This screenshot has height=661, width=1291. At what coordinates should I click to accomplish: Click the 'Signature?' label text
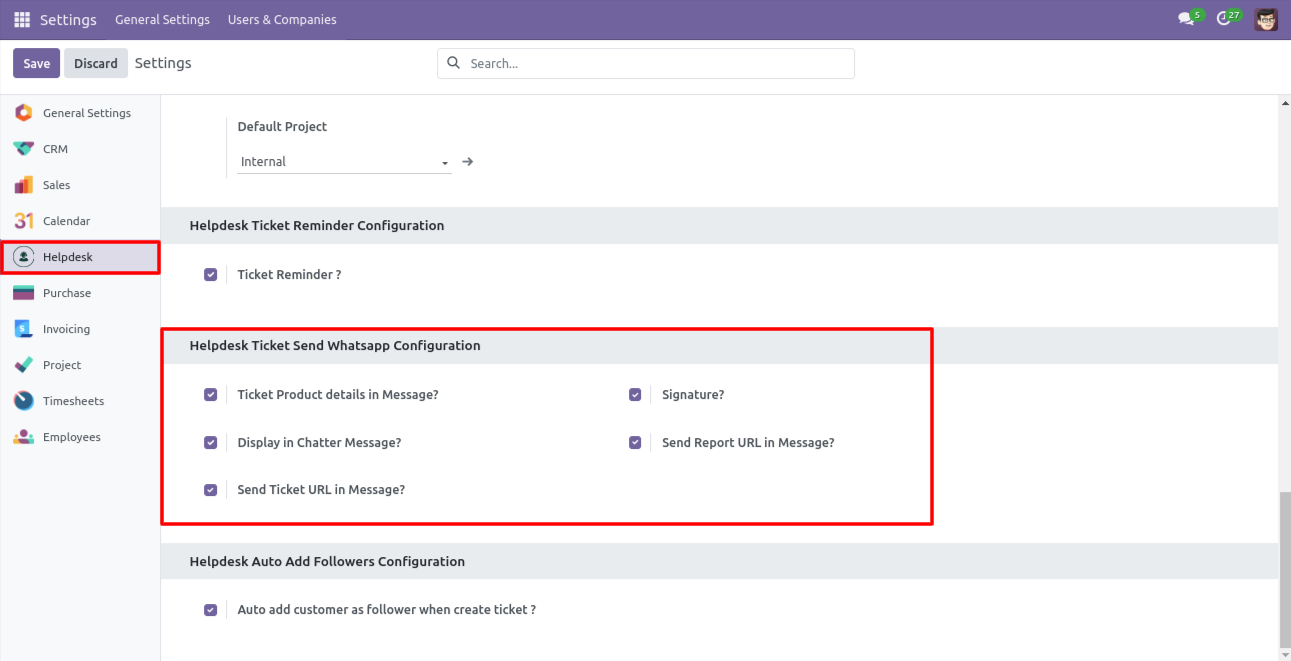[x=693, y=395]
